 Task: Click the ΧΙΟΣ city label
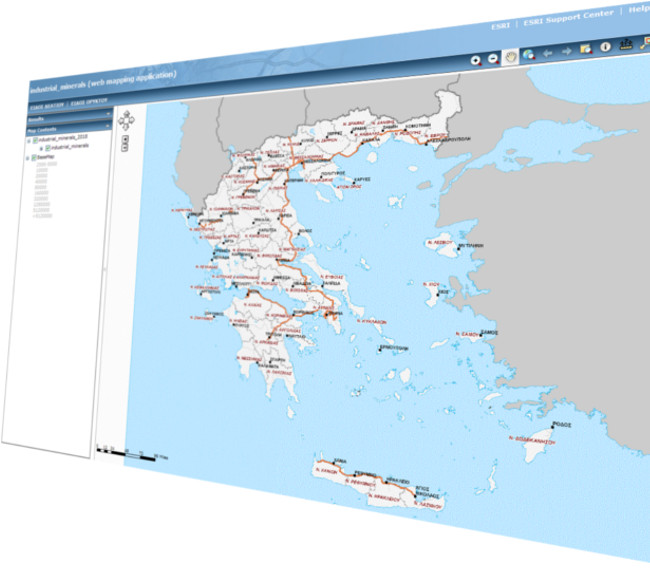(x=444, y=292)
